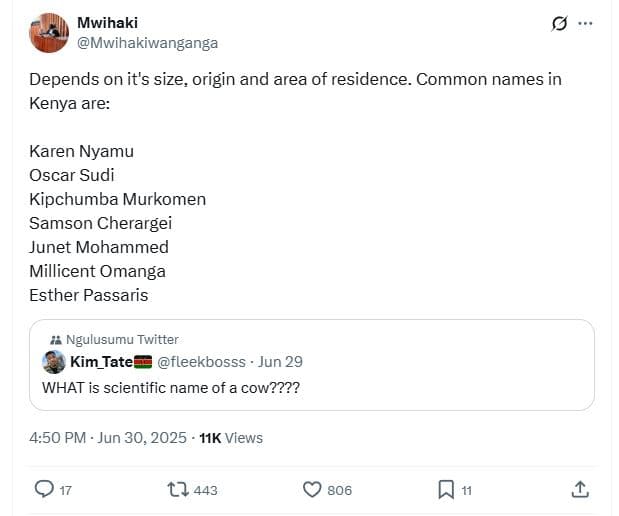Screen dimensions: 619x516
Task: Click Kim_Tate's small avatar
Action: click(x=54, y=362)
